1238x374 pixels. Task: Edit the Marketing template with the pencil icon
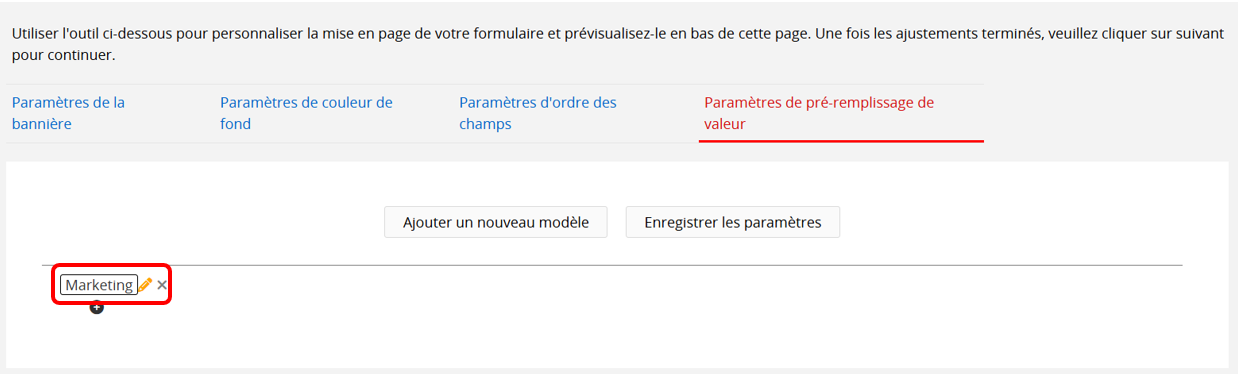tap(145, 285)
